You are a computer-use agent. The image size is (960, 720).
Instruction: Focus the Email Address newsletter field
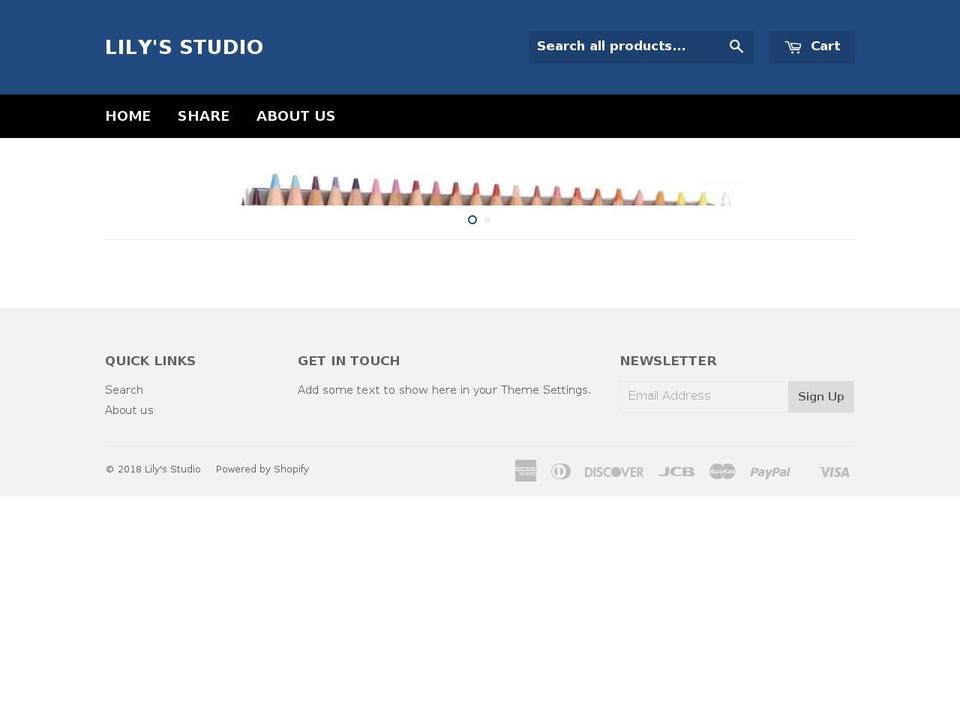(704, 396)
